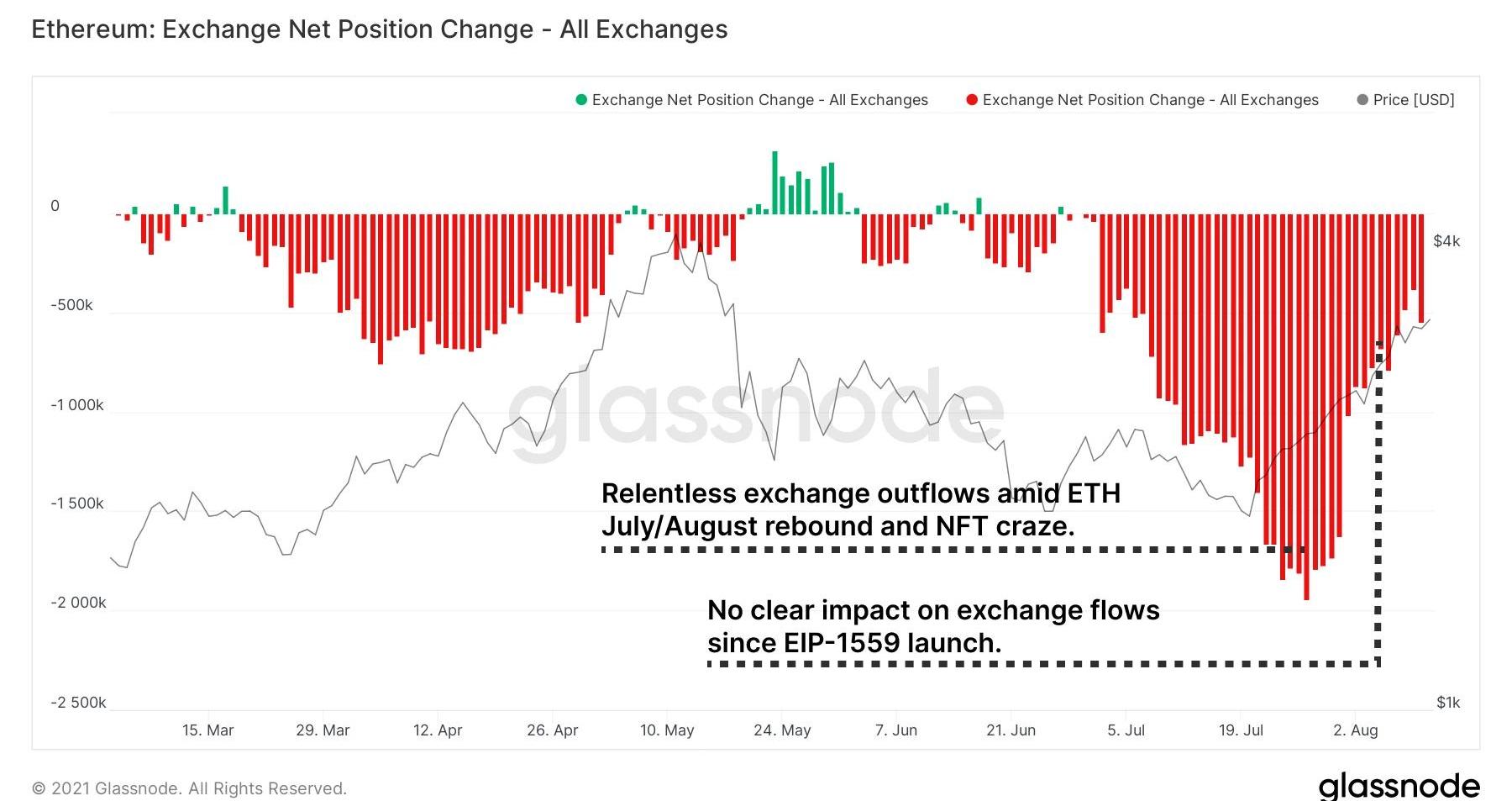Screen dimensions: 1512x801
Task: Click the 19. Jul date axis label
Action: pos(1241,730)
